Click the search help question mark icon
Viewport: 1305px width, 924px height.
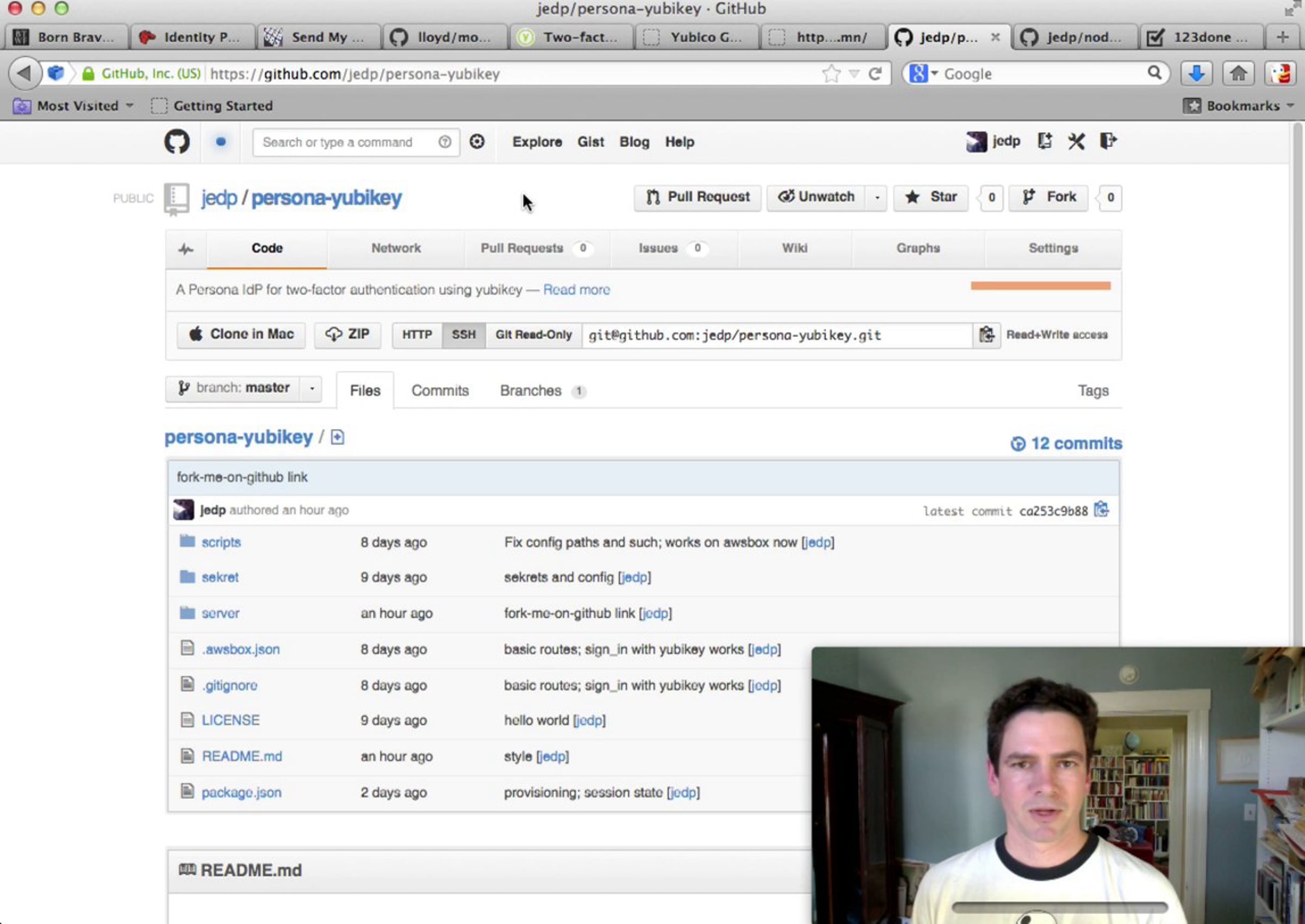(x=445, y=141)
